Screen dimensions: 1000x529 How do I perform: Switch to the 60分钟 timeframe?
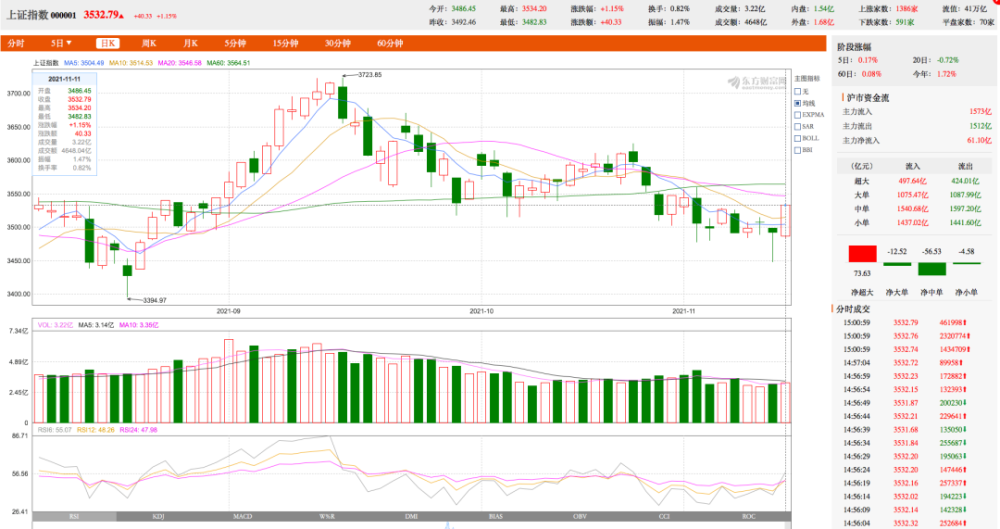pyautogui.click(x=390, y=43)
